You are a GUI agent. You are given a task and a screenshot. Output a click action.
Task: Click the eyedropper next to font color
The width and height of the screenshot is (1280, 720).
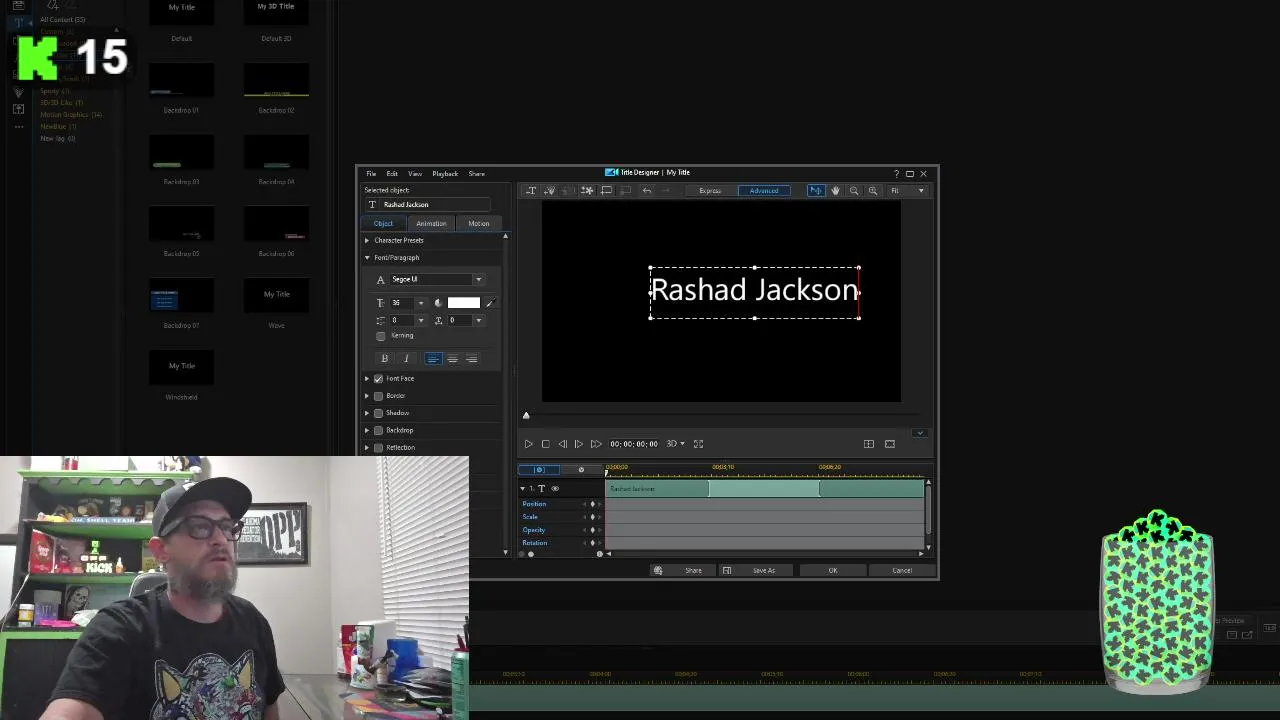pyautogui.click(x=490, y=303)
